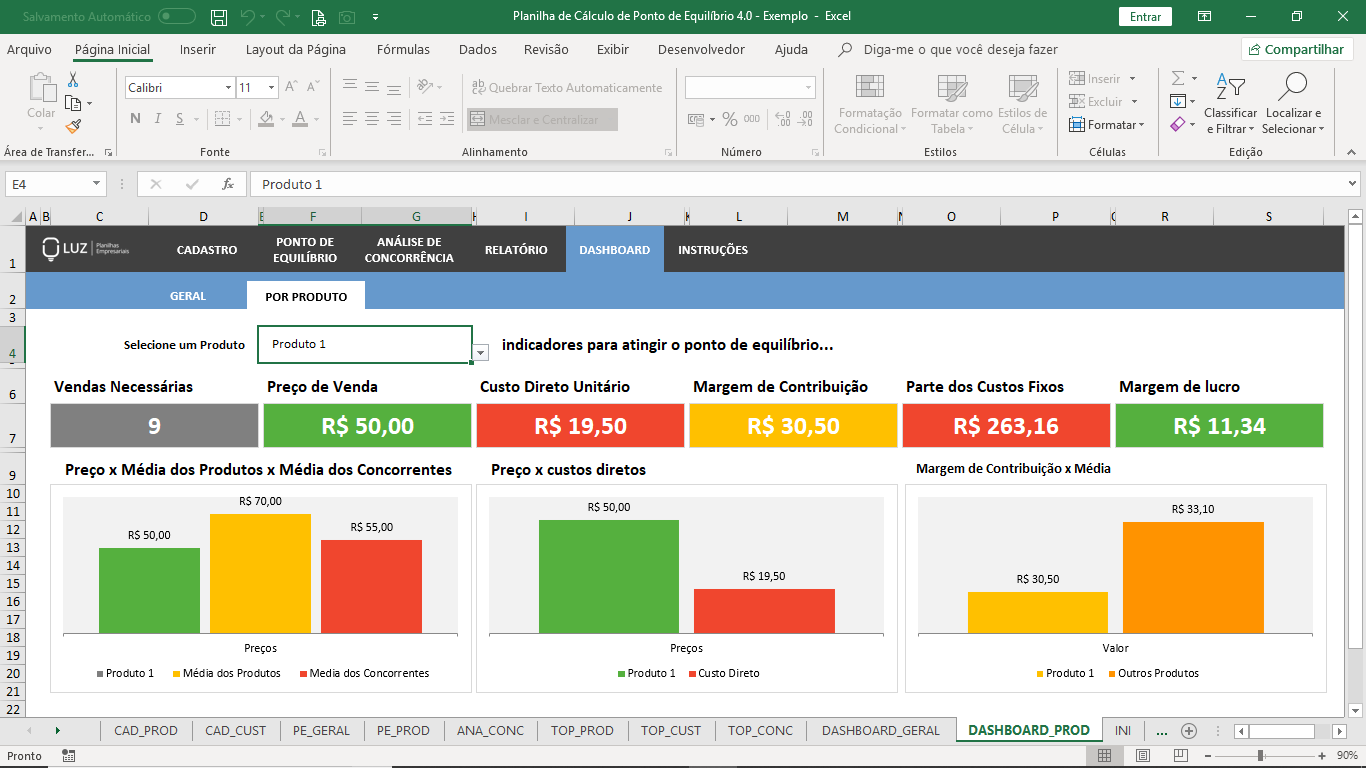The height and width of the screenshot is (768, 1366).
Task: Click the percent style icon
Action: point(730,119)
